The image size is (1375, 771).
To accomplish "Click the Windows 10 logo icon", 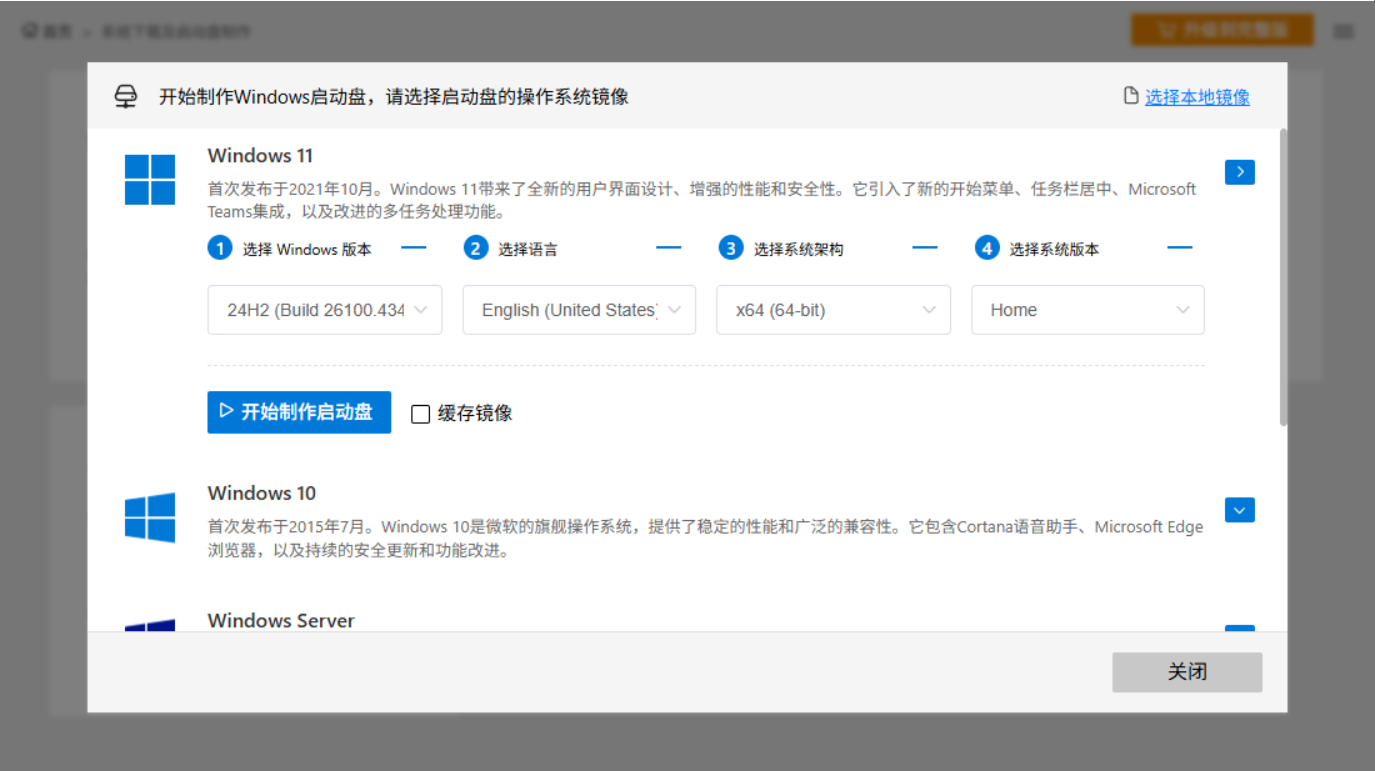I will pos(150,518).
